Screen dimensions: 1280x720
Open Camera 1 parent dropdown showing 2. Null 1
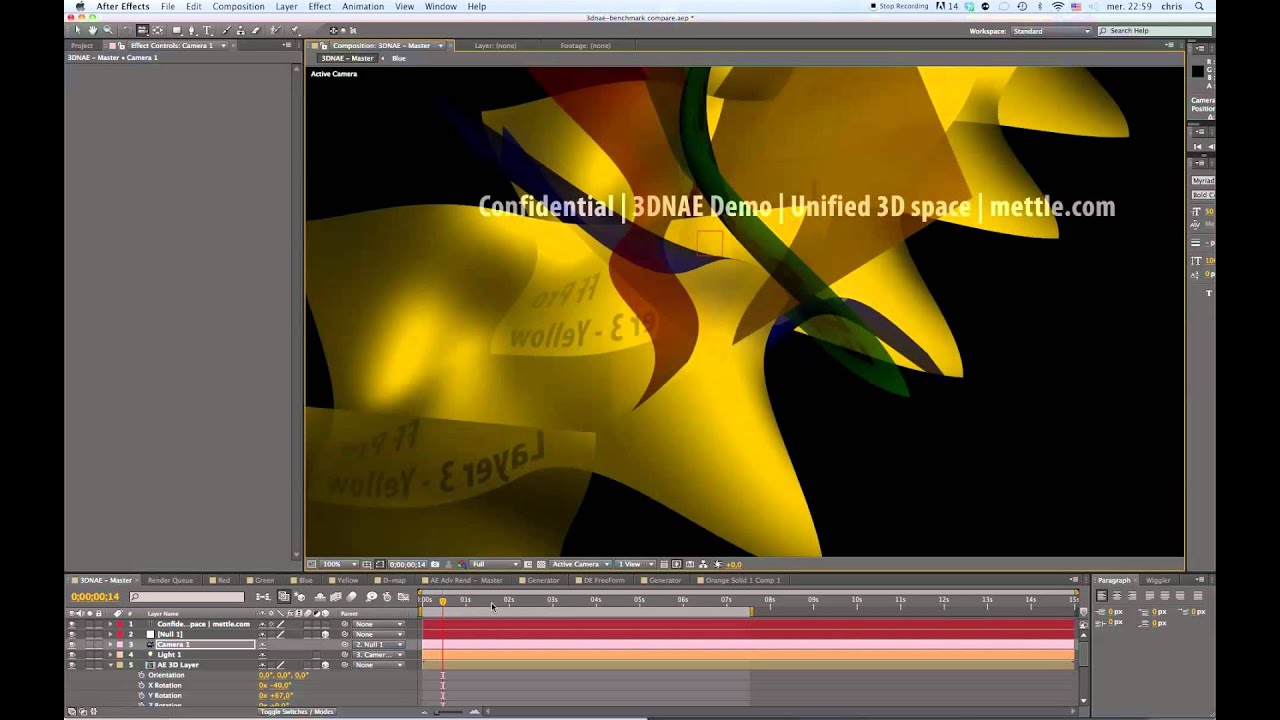[x=379, y=644]
